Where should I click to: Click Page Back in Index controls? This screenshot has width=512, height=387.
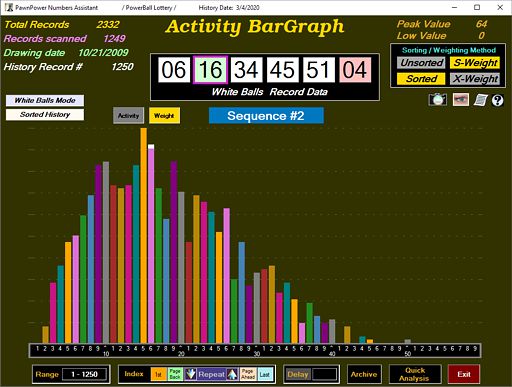pos(175,374)
